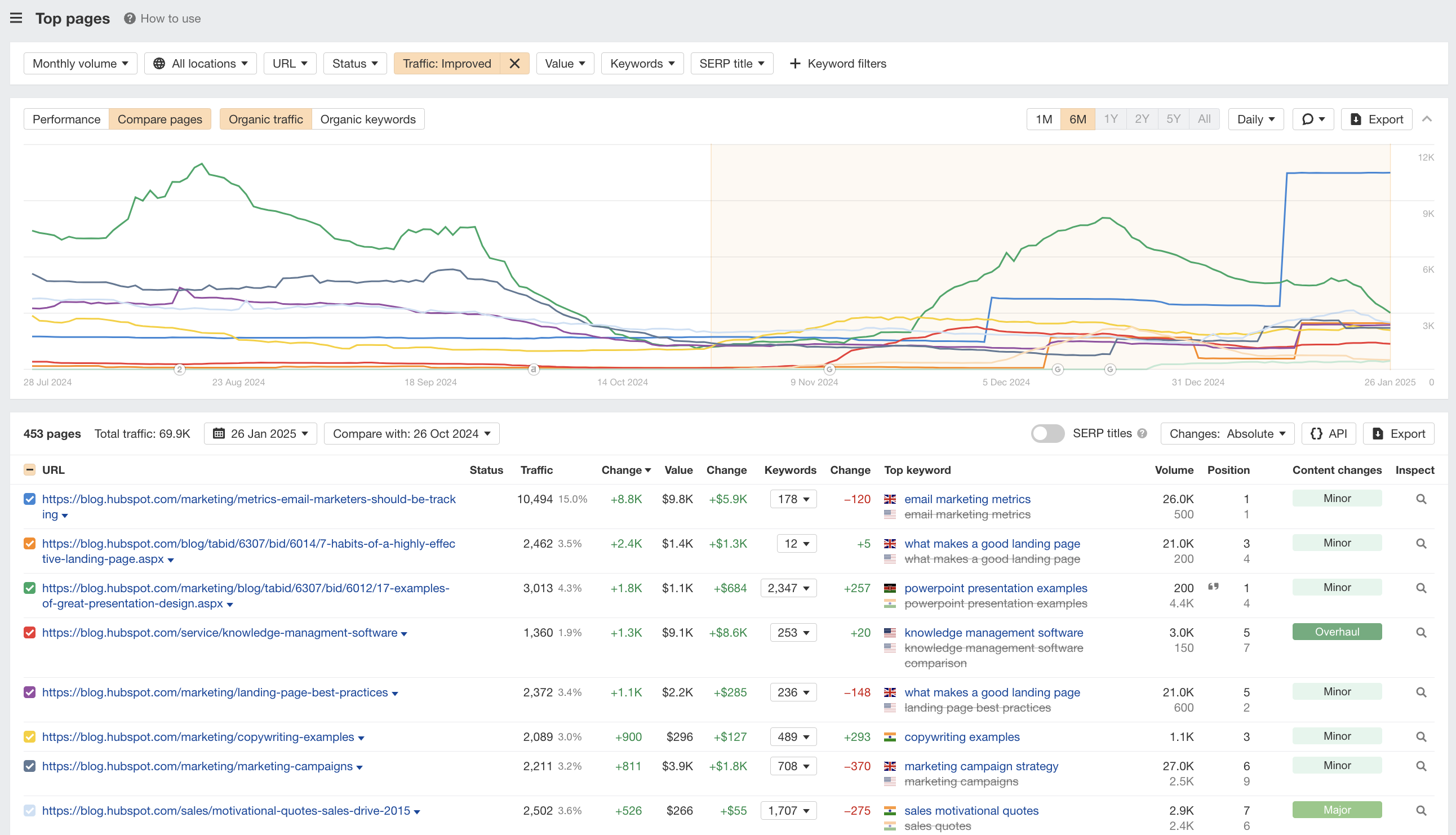Image resolution: width=1456 pixels, height=835 pixels.
Task: Inspect the knowledge management software row
Action: [1421, 633]
